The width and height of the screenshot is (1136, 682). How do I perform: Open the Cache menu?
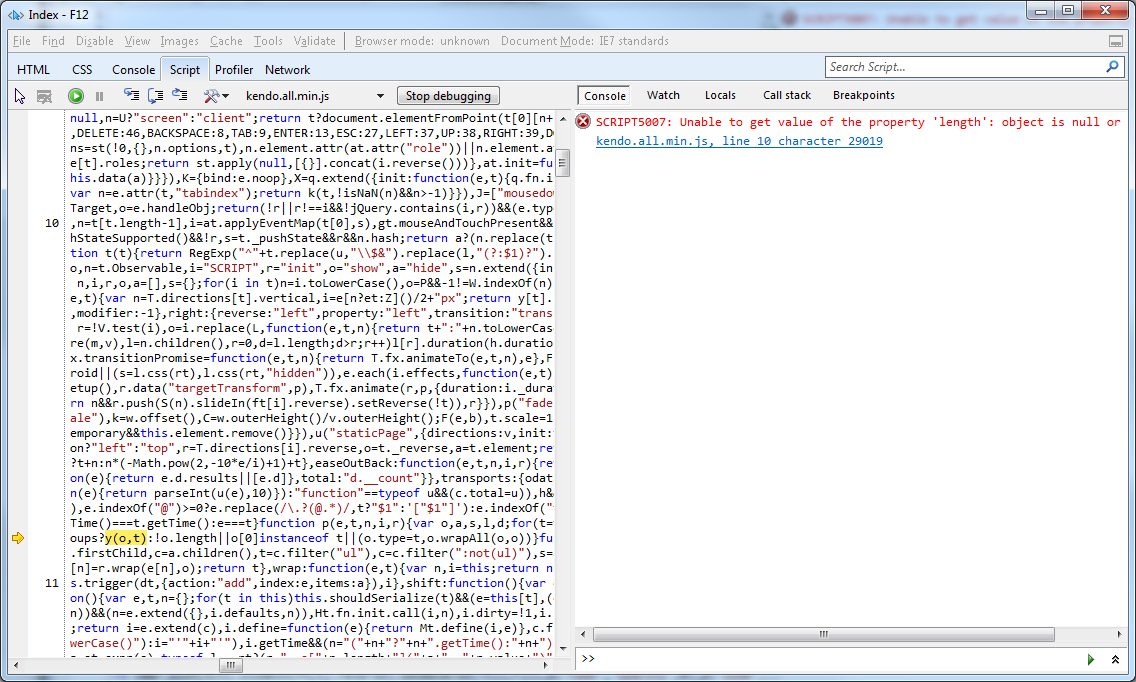coord(226,41)
